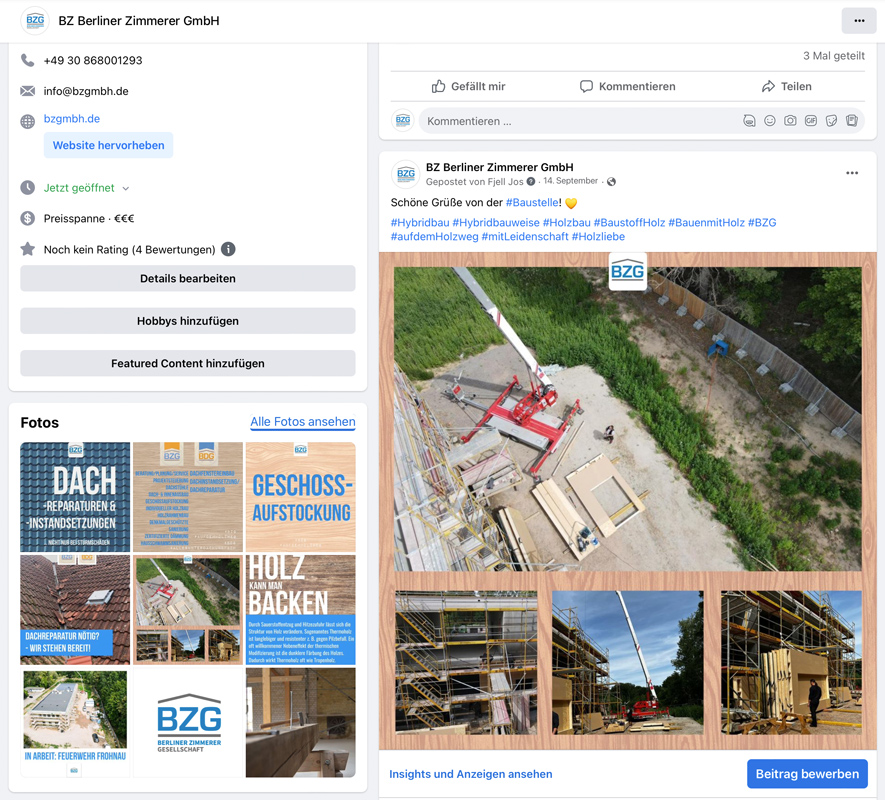
Task: Open the Feuerwehr Frohnau photo thumbnail
Action: [x=75, y=723]
